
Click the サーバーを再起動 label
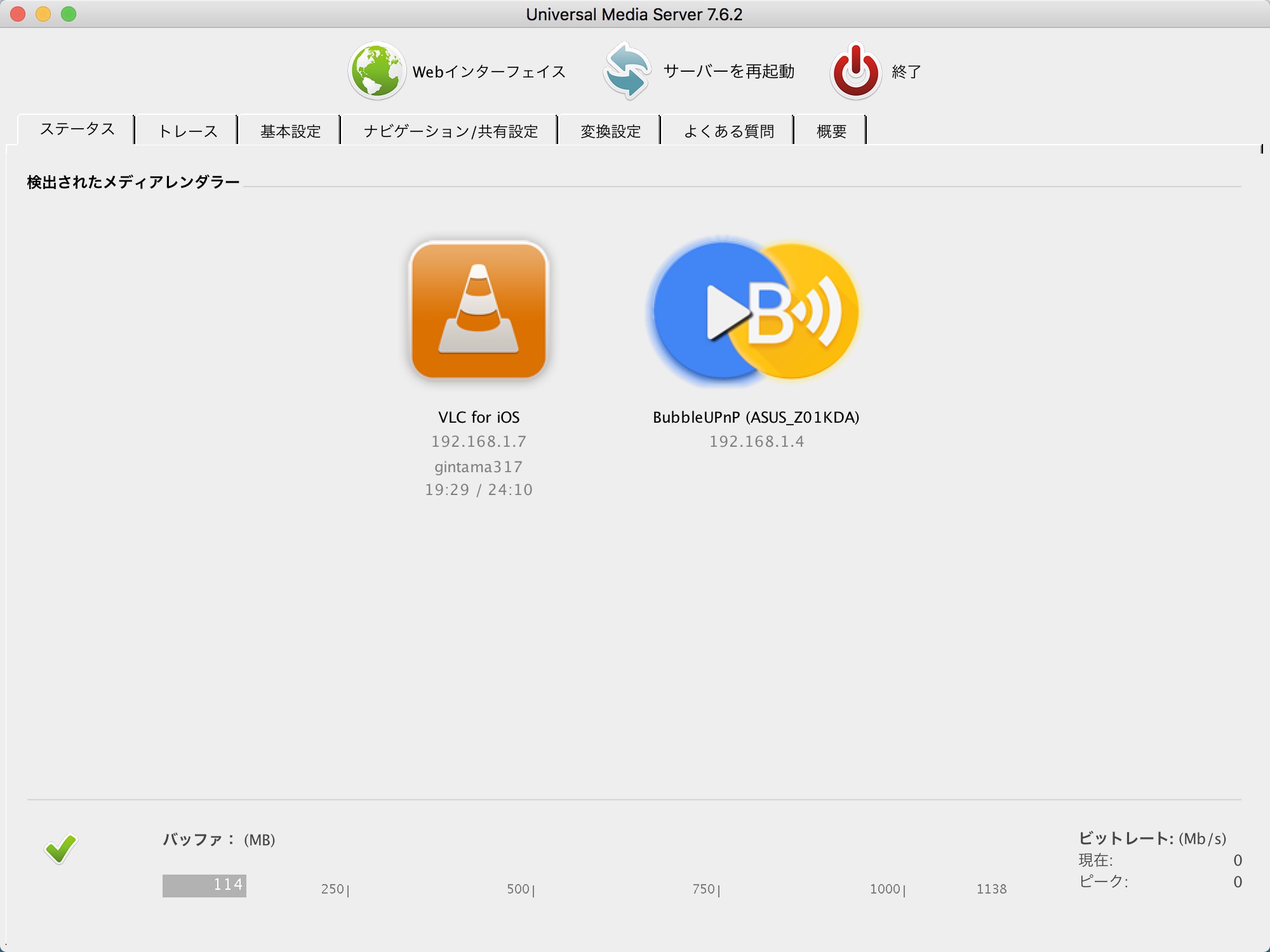click(x=729, y=71)
